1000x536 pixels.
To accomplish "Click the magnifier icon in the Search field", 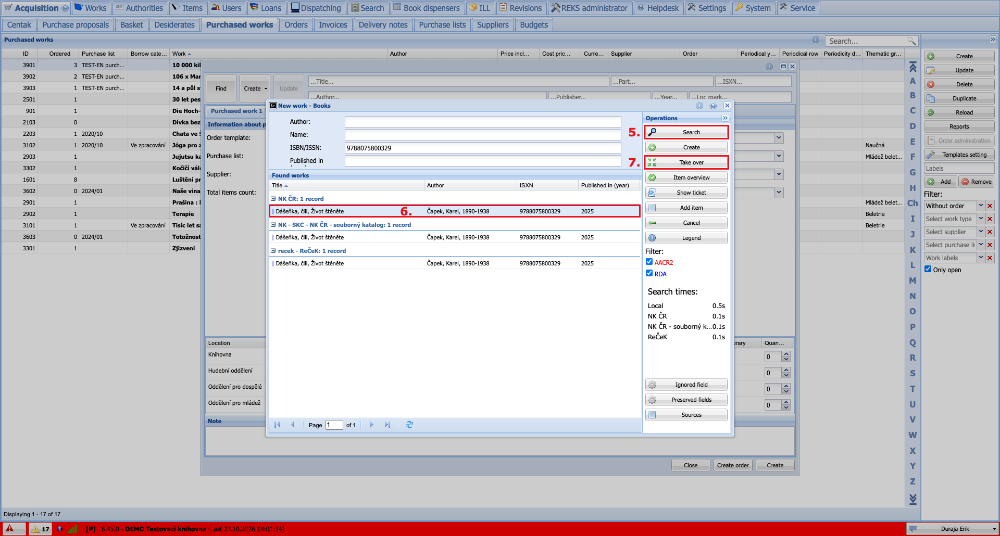I will (912, 41).
